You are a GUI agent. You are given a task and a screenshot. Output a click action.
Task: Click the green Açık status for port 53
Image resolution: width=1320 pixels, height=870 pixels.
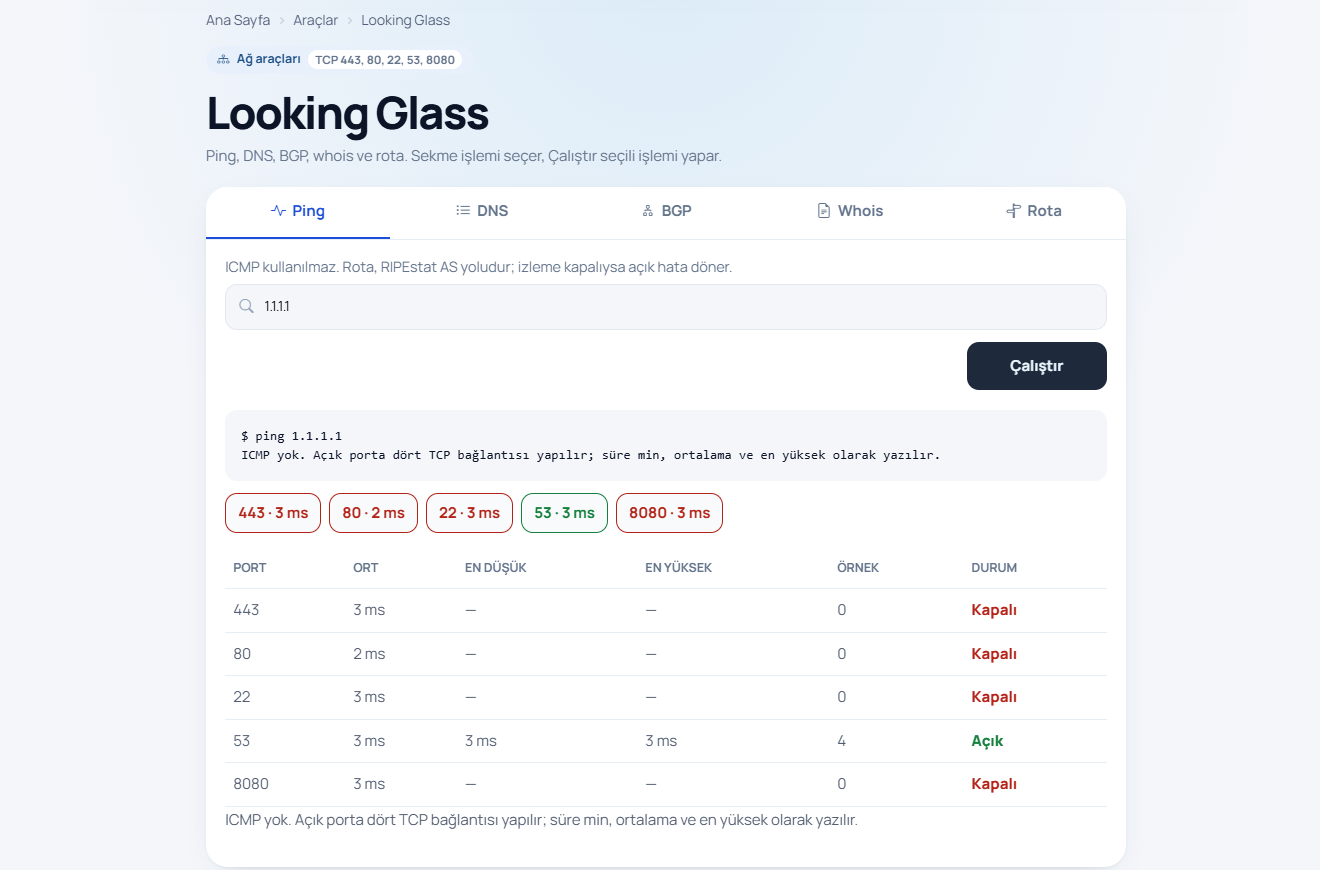click(x=987, y=741)
